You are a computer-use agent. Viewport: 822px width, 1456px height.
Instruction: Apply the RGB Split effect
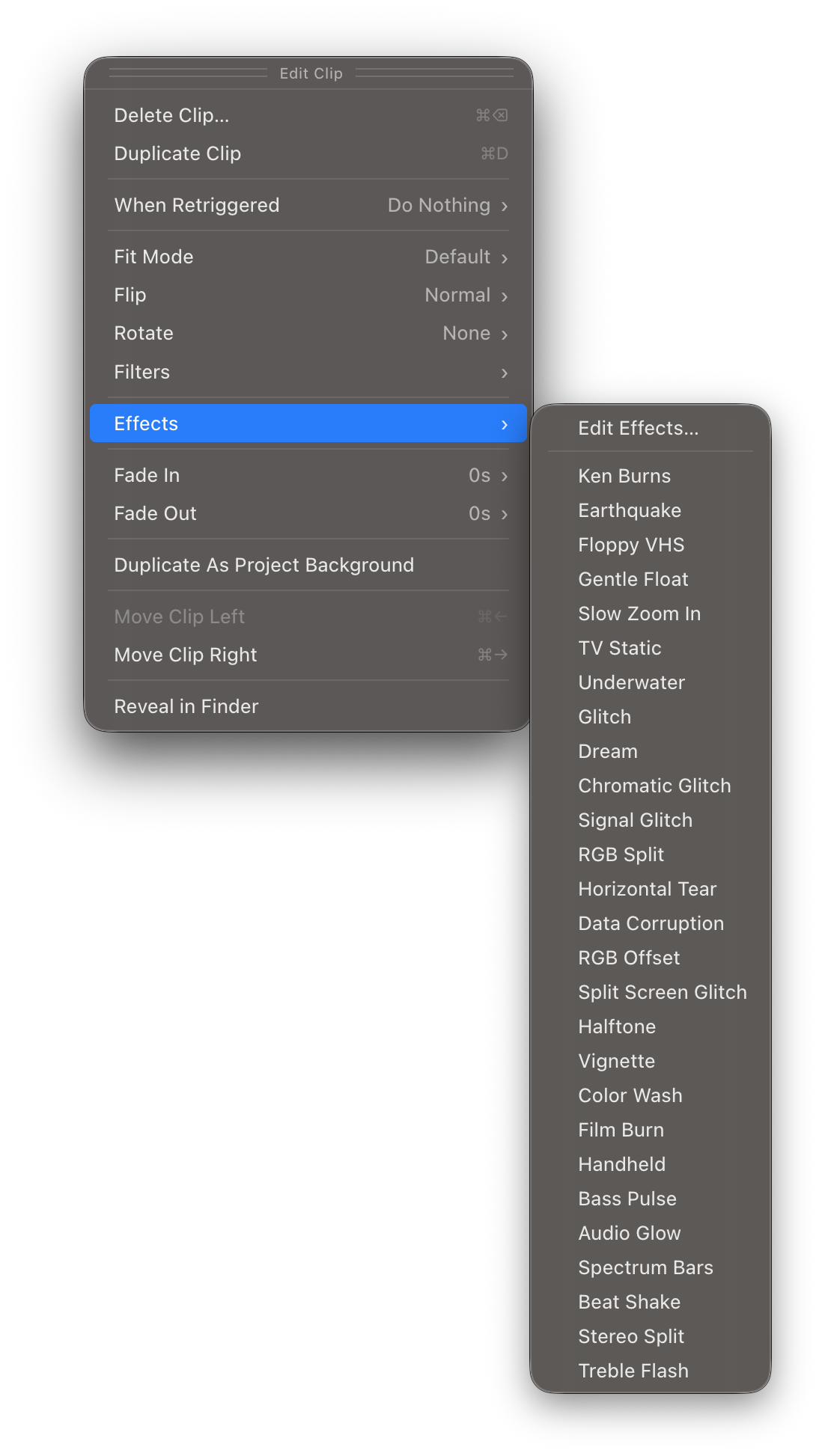621,854
